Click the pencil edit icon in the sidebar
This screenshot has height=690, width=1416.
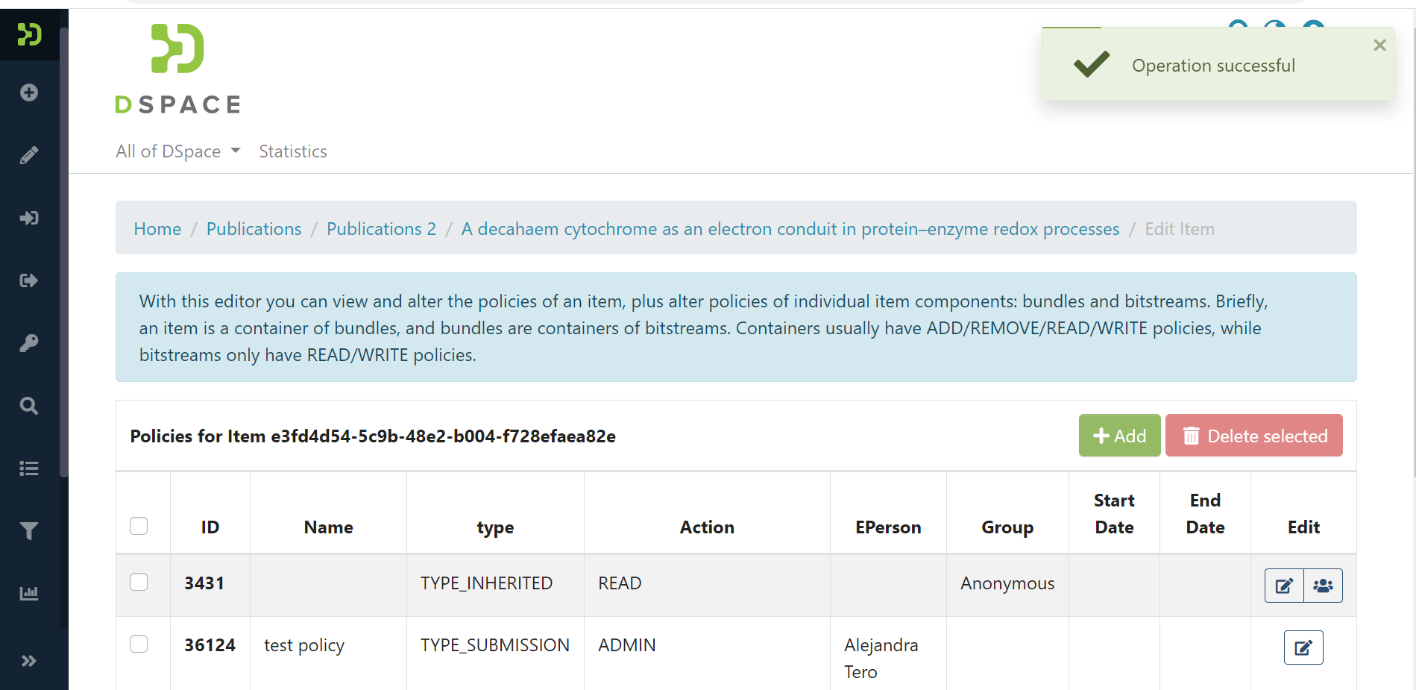click(x=29, y=155)
